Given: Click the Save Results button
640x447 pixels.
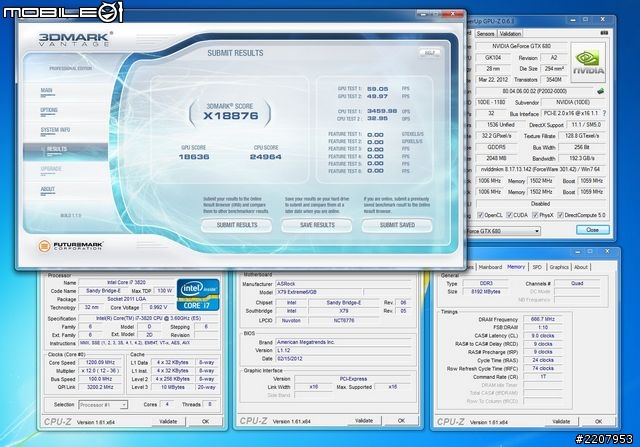Looking at the screenshot, I should pyautogui.click(x=317, y=225).
